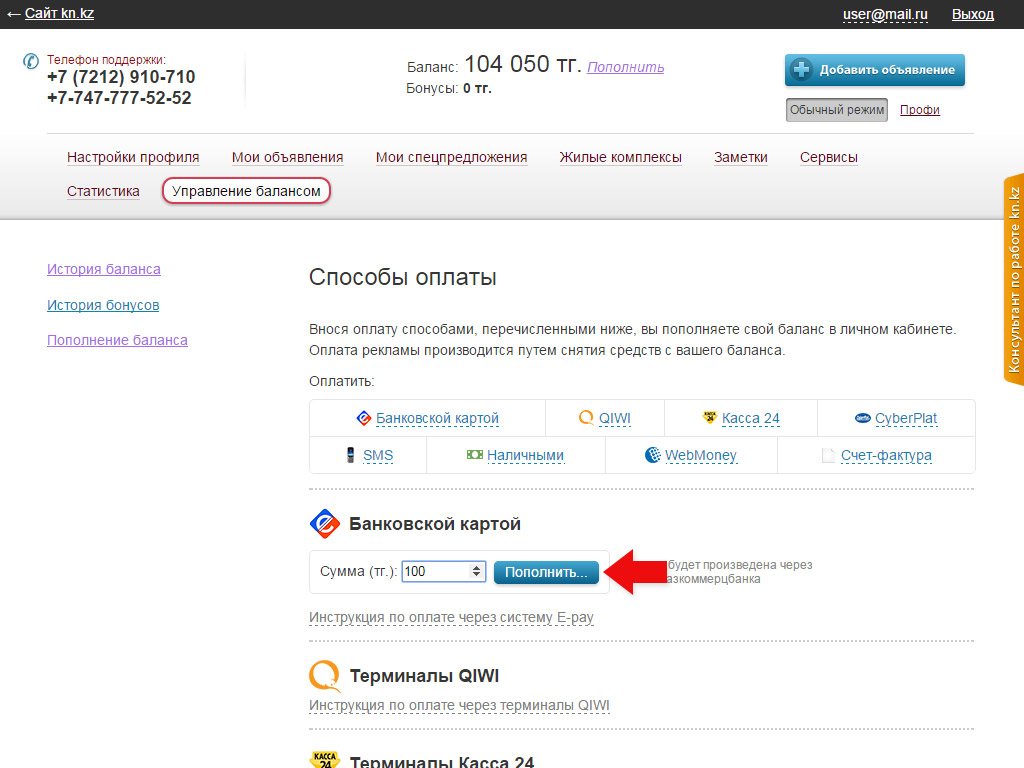Expand QIWI terminal payment instructions
The image size is (1024, 768).
[459, 705]
